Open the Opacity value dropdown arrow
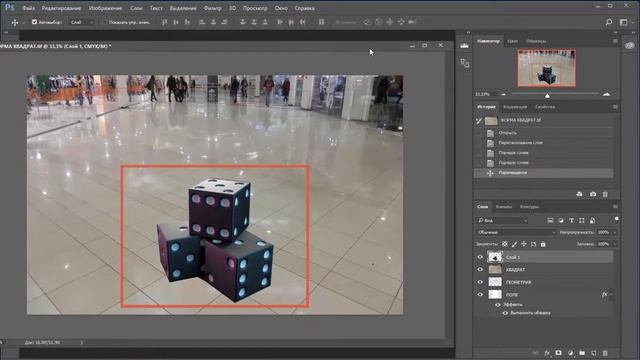 click(615, 232)
